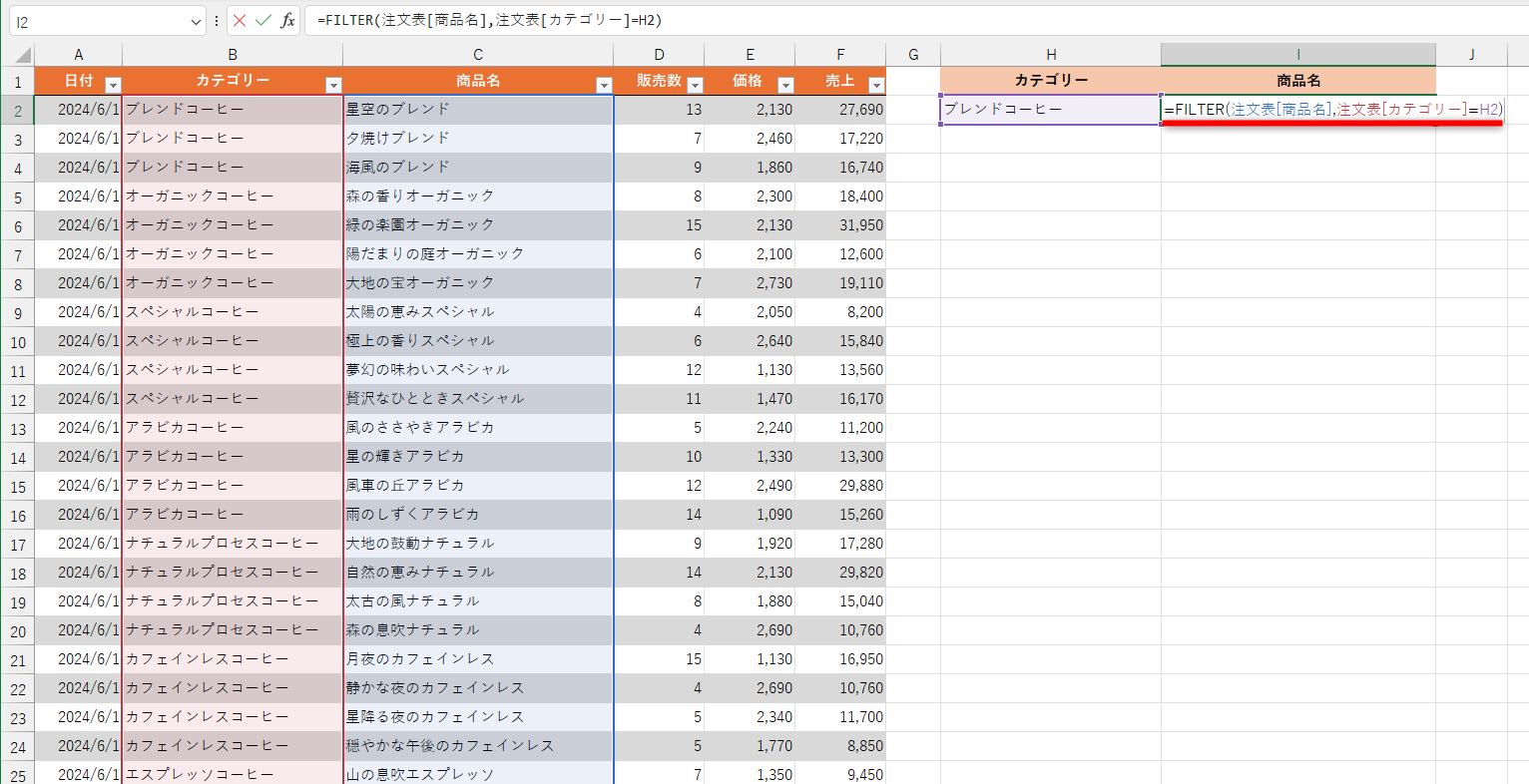Screen dimensions: 1529x784
Task: Click the Cancel (X) icon in the formula bar
Action: pos(241,21)
